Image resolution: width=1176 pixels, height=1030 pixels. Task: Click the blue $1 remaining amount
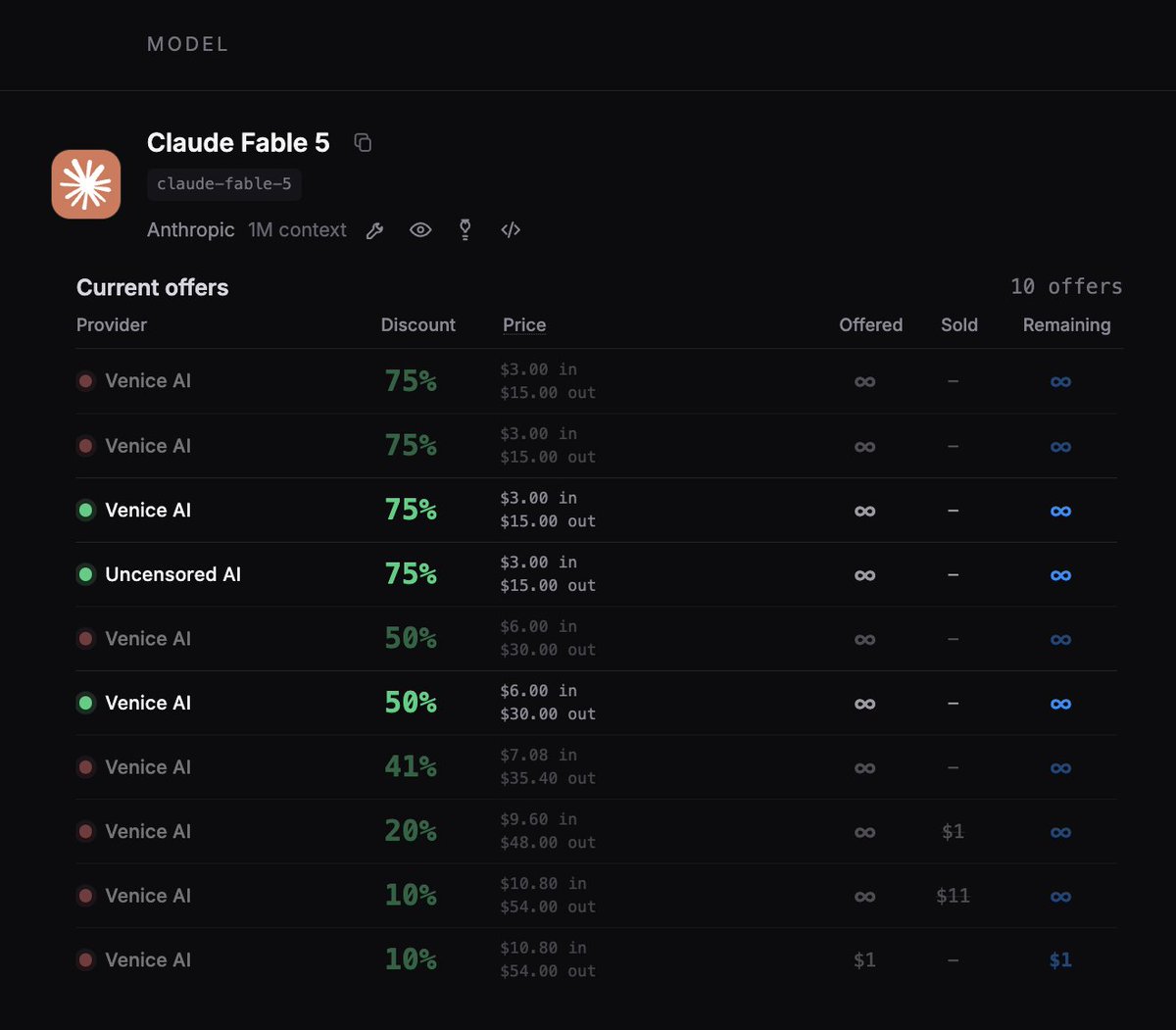[1060, 960]
